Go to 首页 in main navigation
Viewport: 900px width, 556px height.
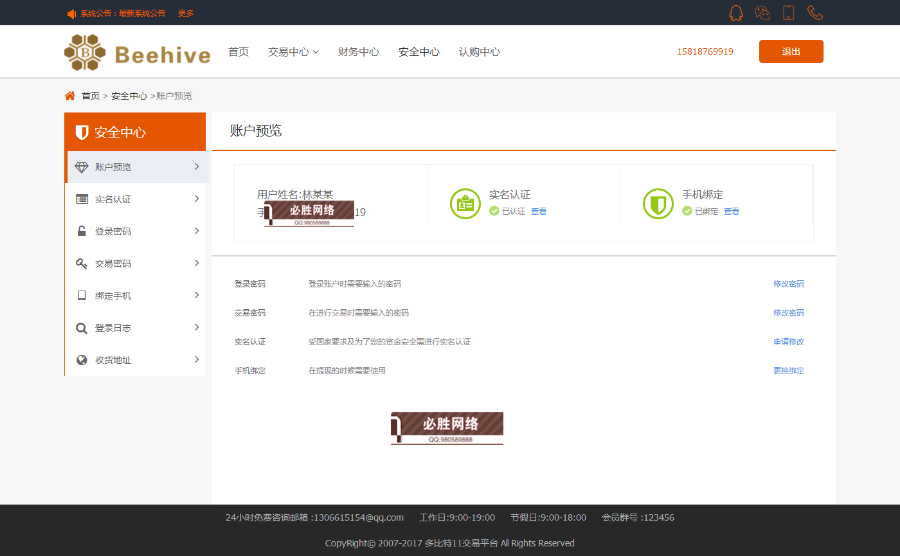click(x=238, y=52)
